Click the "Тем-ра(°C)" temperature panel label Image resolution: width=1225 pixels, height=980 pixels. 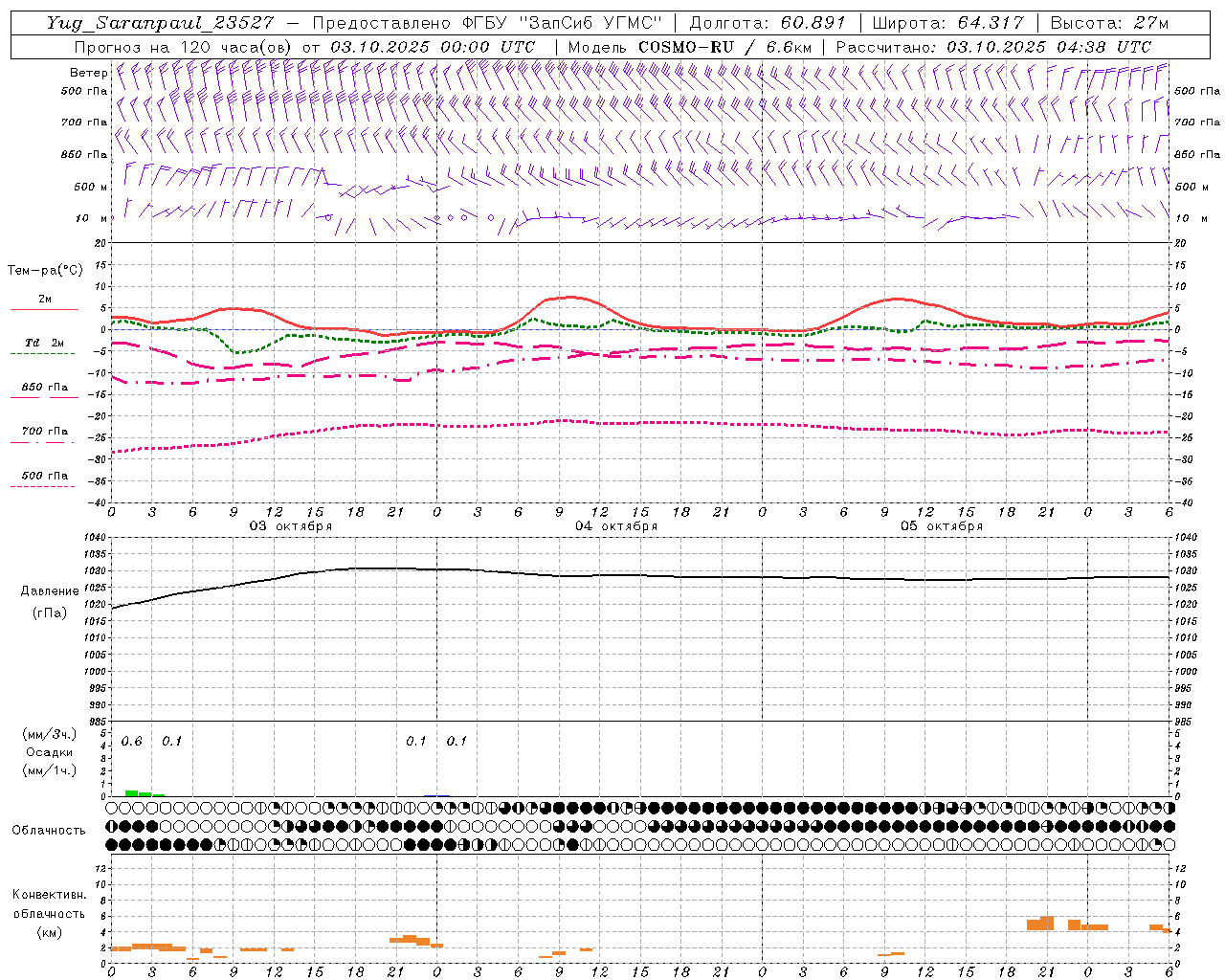coord(45,271)
